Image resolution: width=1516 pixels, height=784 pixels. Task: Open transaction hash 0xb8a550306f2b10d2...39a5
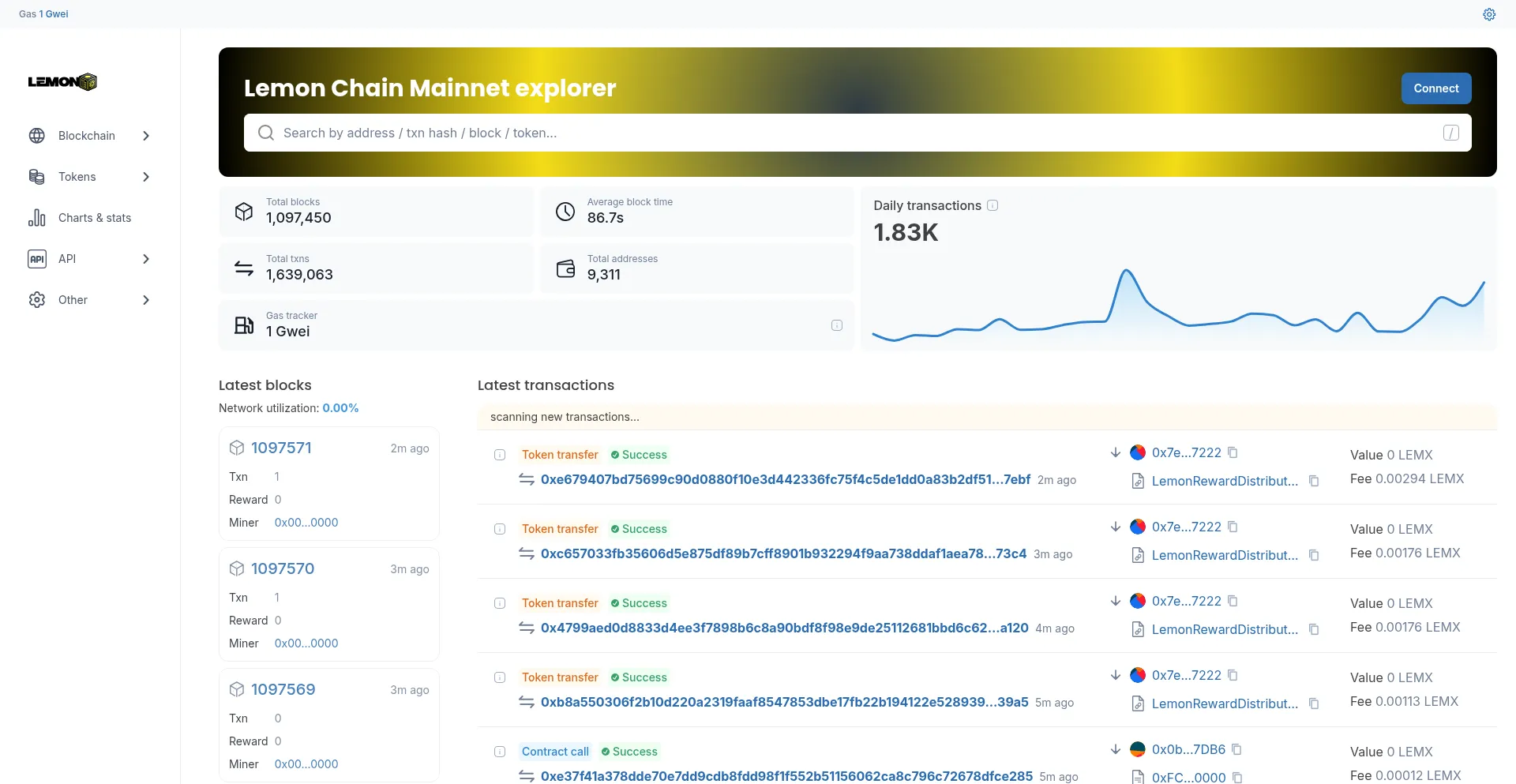(785, 702)
